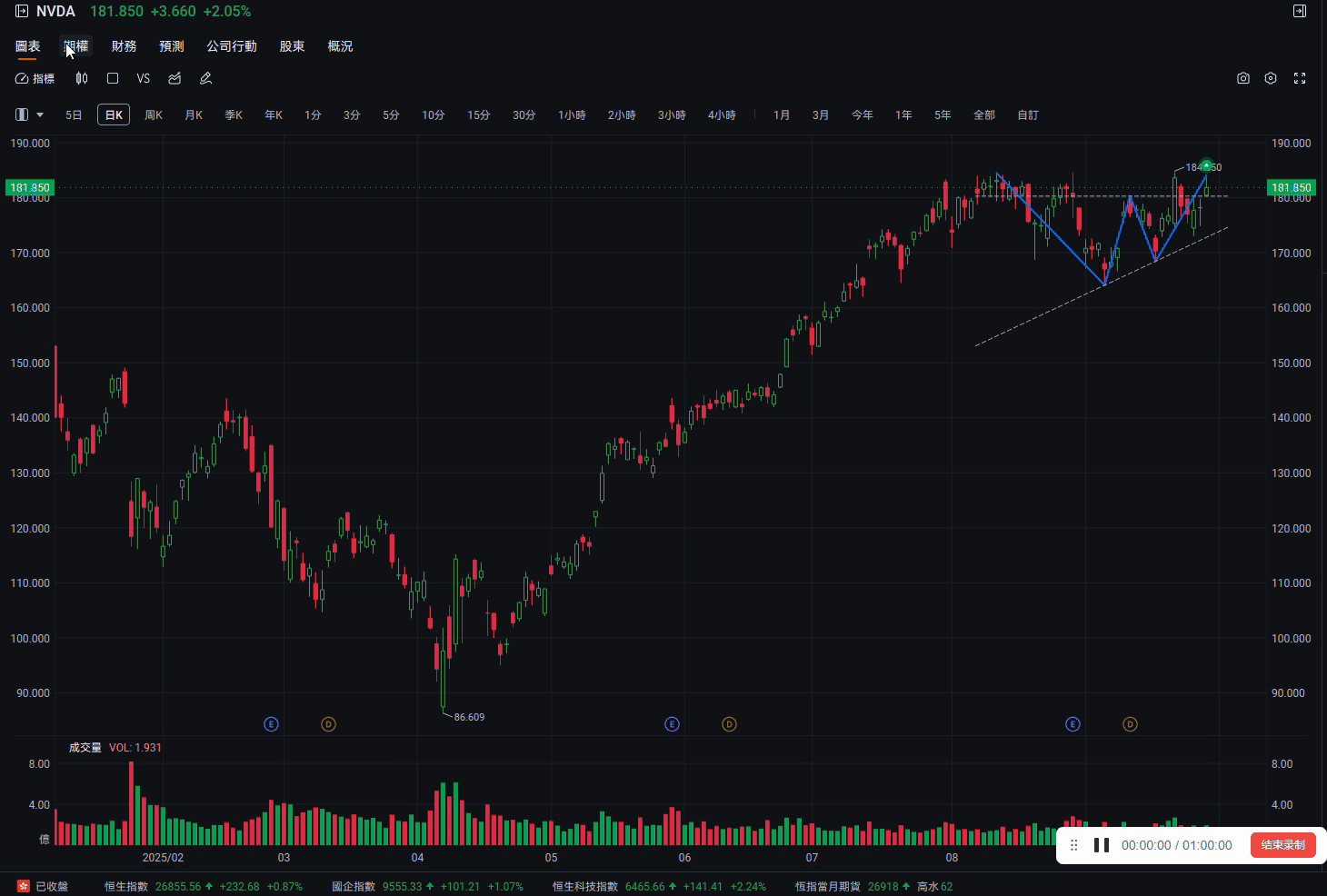The height and width of the screenshot is (896, 1327).
Task: Switch to the 股東 shareholders tab
Action: click(292, 46)
